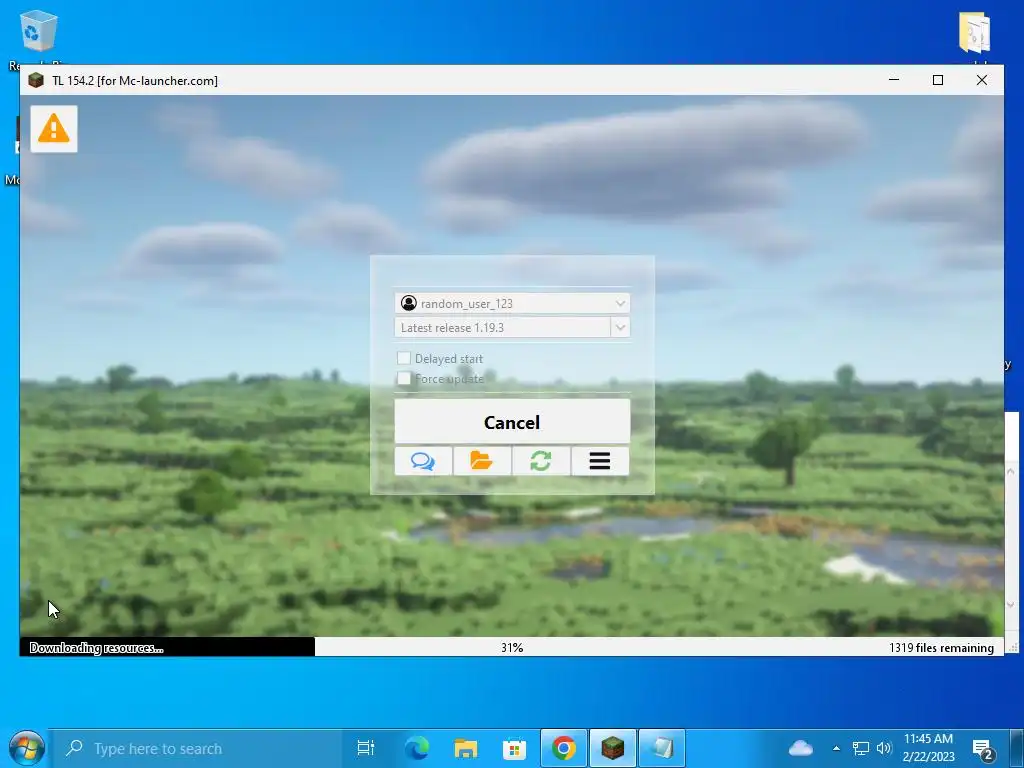Screen dimensions: 1024x768
Task: Click the window resize grip in status bar
Action: [x=1013, y=647]
